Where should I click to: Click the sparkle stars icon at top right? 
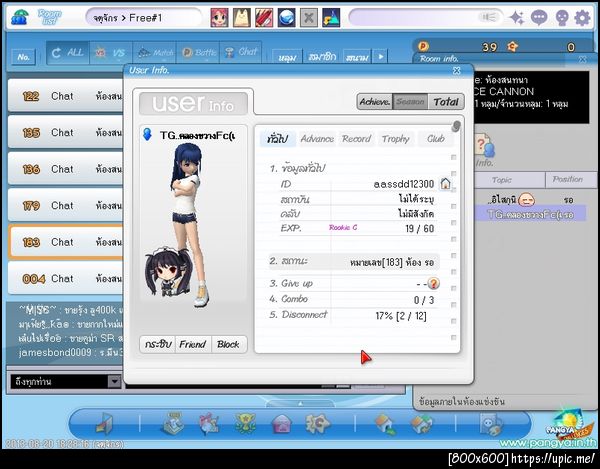pos(517,18)
